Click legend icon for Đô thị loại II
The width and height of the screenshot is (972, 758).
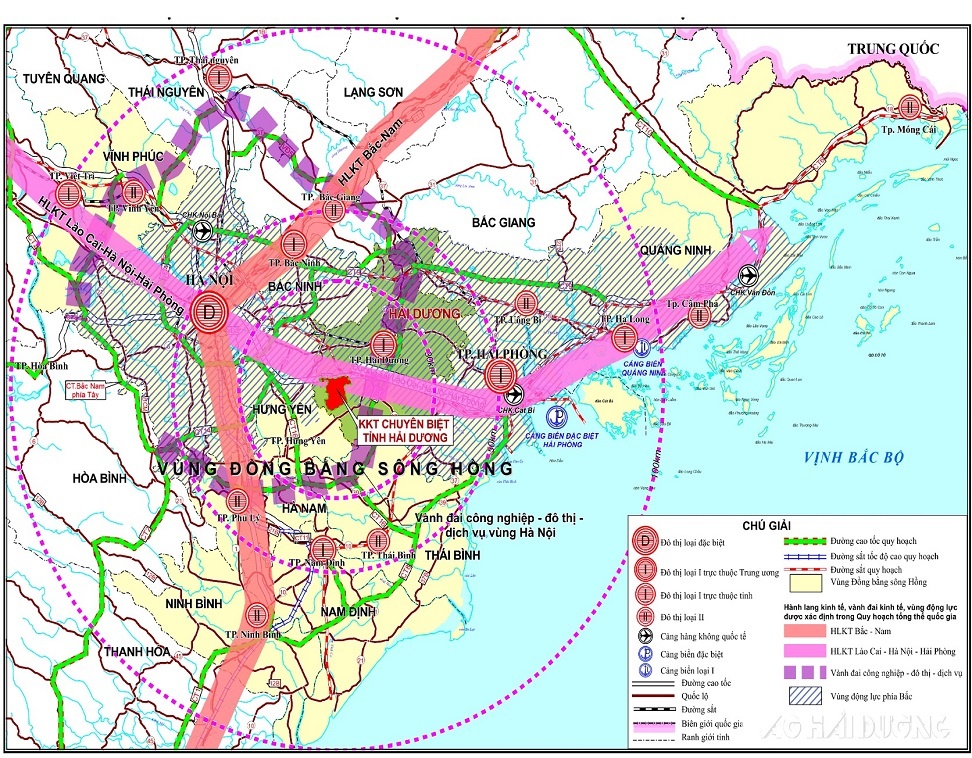645,617
